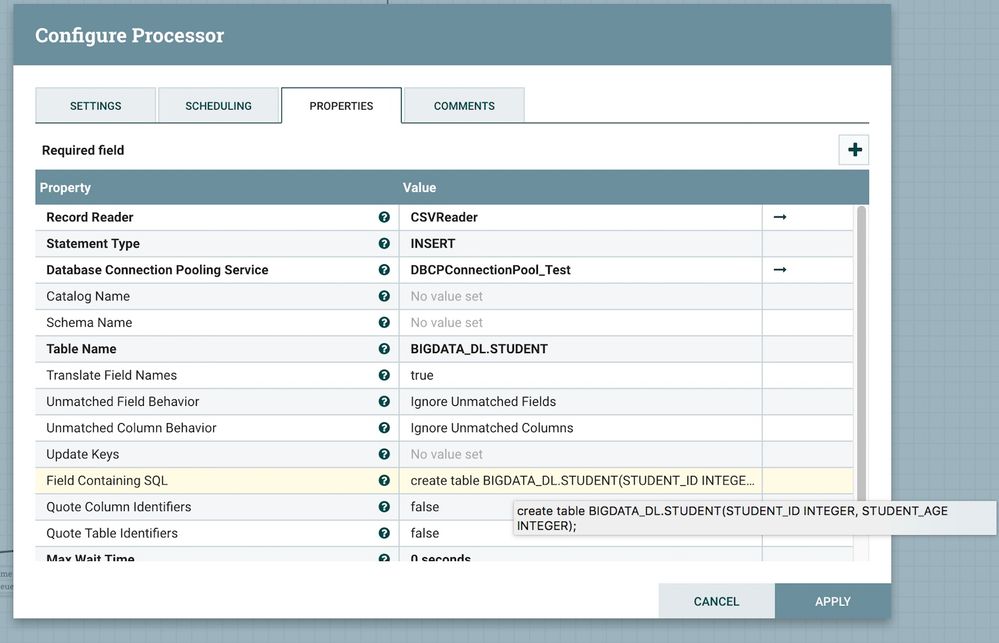Go to DBCPConnectionPool_Test via arrow icon
The image size is (999, 643).
tap(780, 270)
